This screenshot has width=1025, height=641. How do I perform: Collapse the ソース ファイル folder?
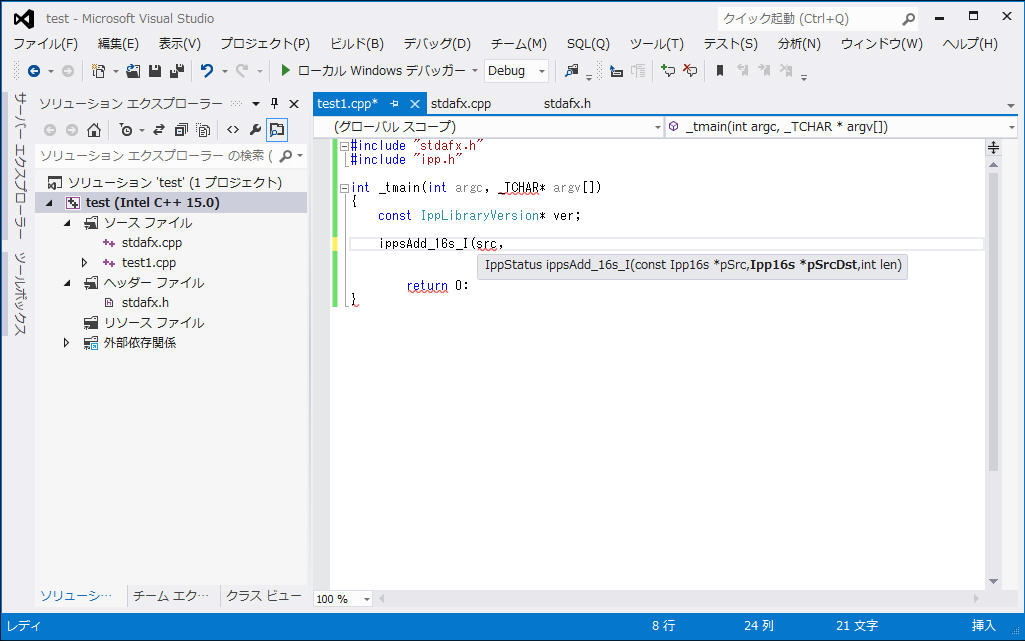(x=67, y=223)
